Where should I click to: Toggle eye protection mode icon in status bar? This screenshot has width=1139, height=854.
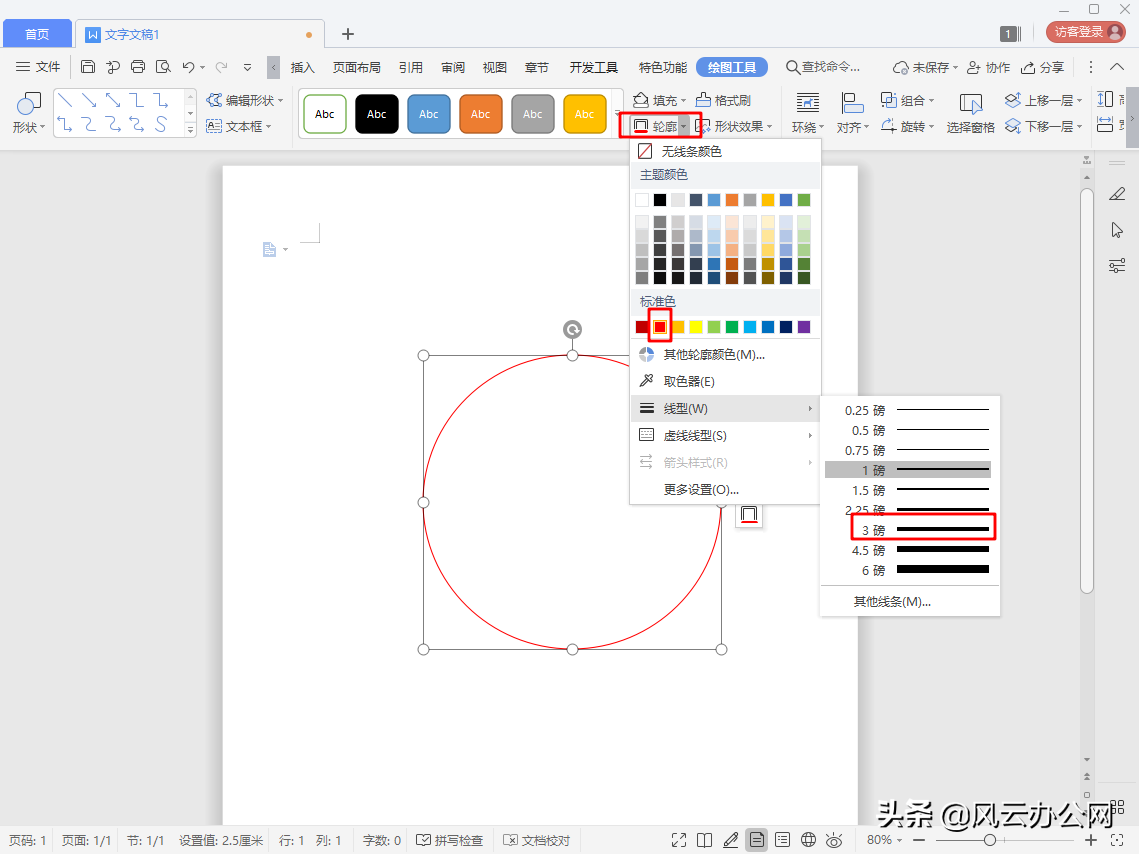click(x=834, y=840)
